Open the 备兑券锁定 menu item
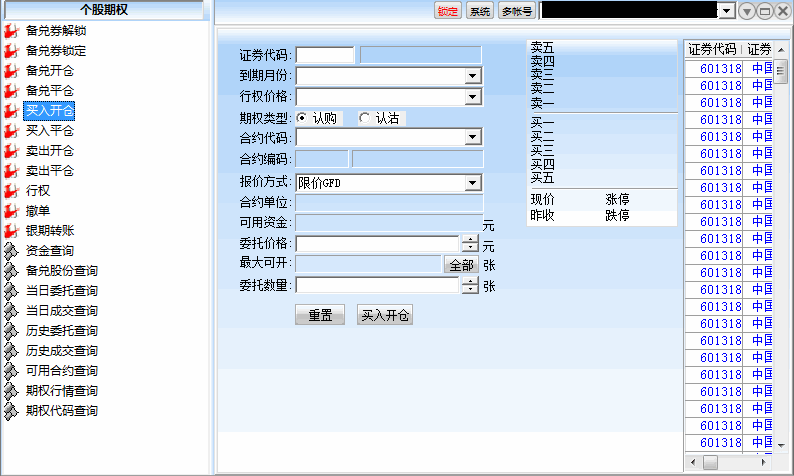This screenshot has height=476, width=794. (56, 51)
